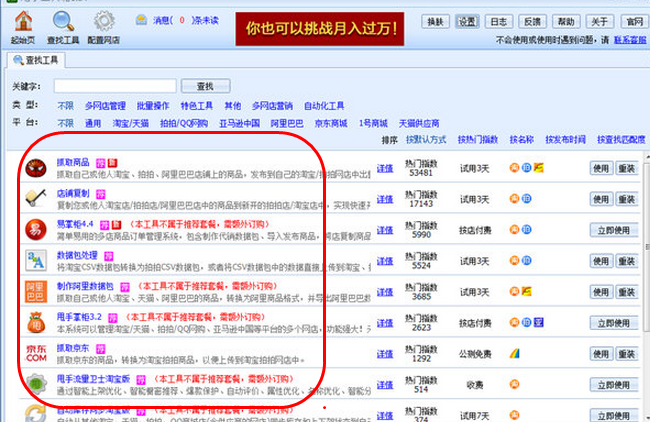The image size is (650, 422).
Task: Filter type by 特色工具
Action: (x=196, y=106)
